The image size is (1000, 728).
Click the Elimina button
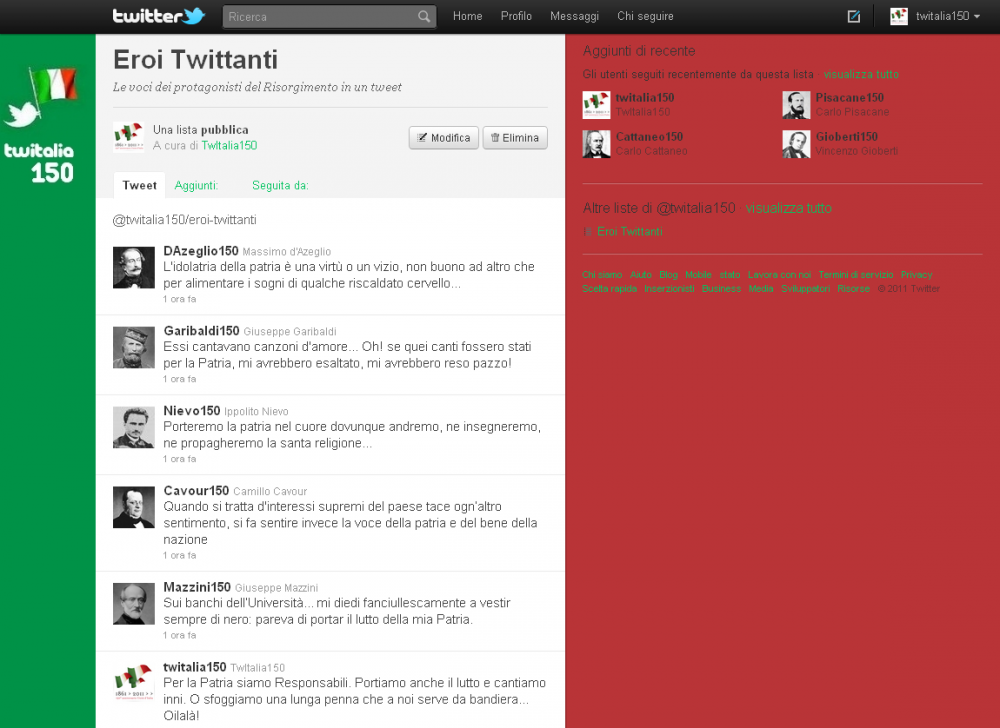(515, 138)
